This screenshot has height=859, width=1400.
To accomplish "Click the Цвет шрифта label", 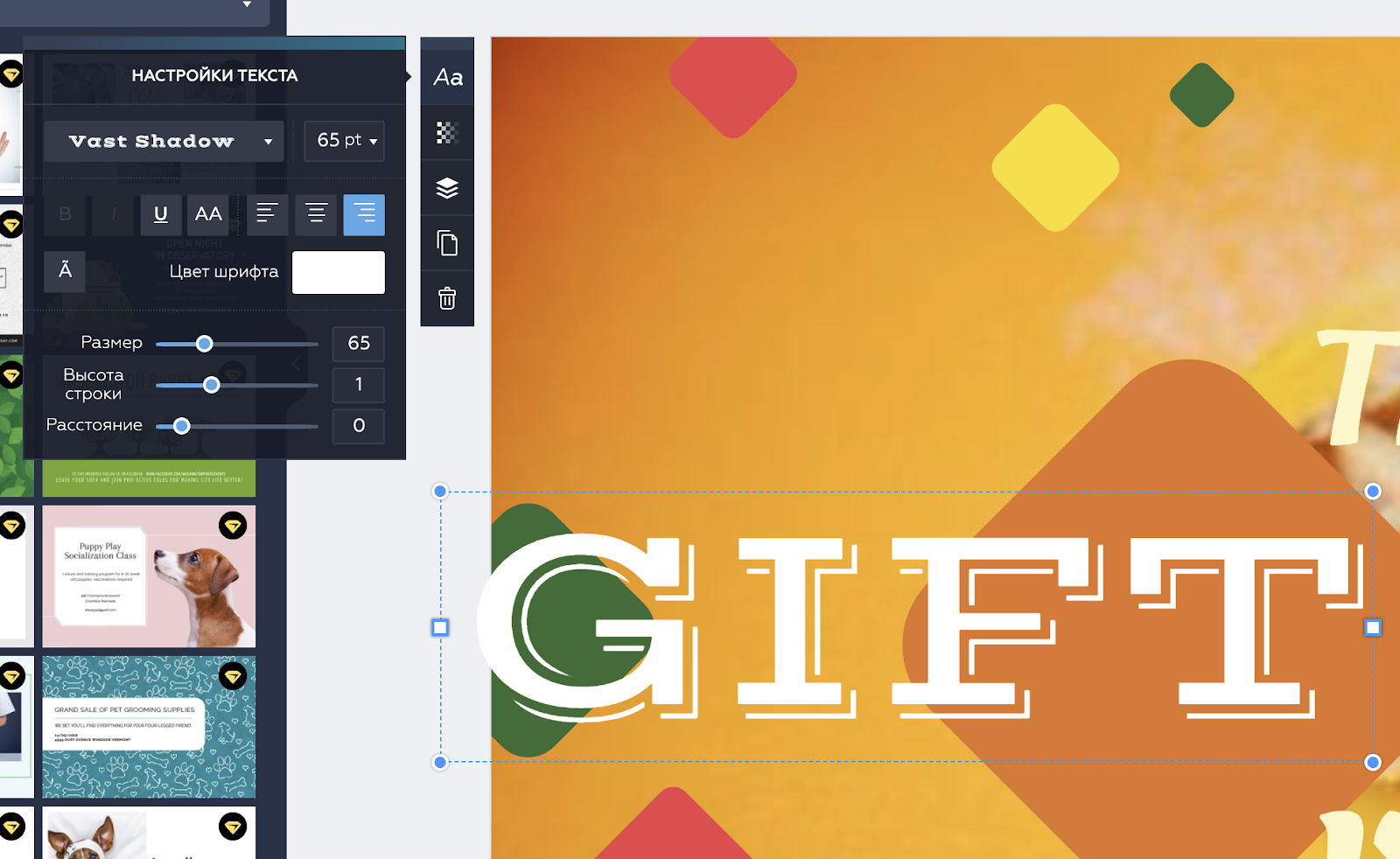I will point(224,272).
